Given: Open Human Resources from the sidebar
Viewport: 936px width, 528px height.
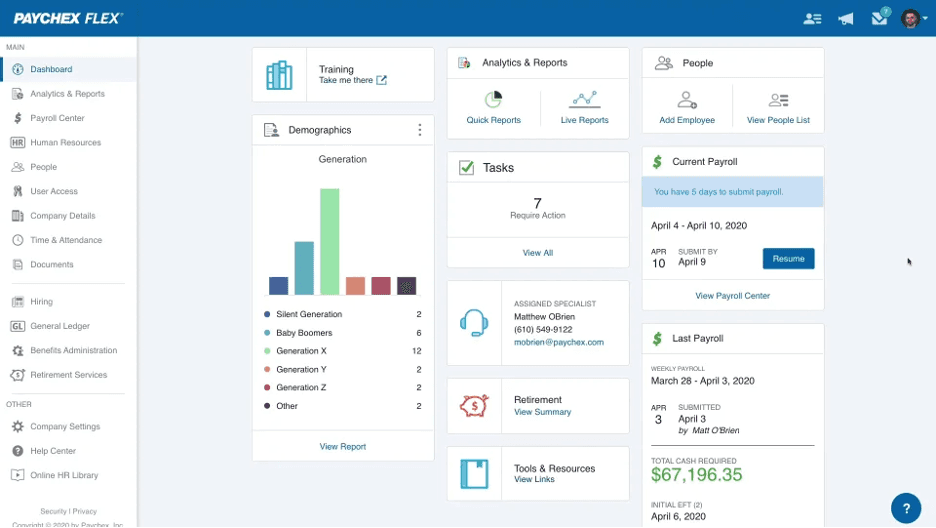Looking at the screenshot, I should coord(65,143).
